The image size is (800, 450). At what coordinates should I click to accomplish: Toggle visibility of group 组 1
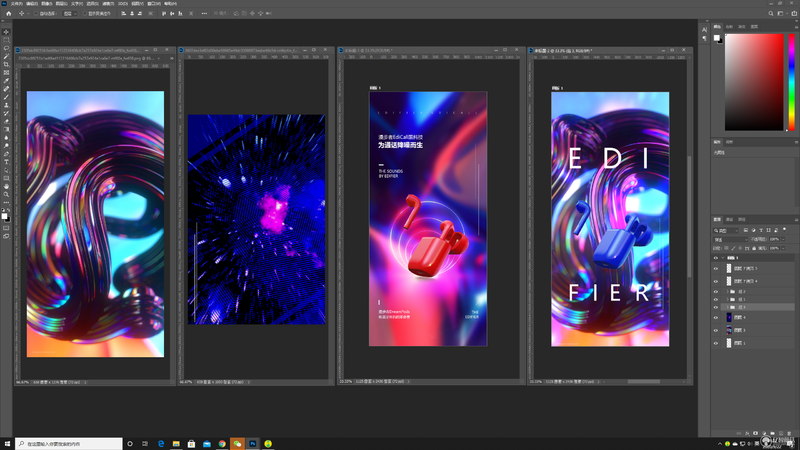point(715,299)
